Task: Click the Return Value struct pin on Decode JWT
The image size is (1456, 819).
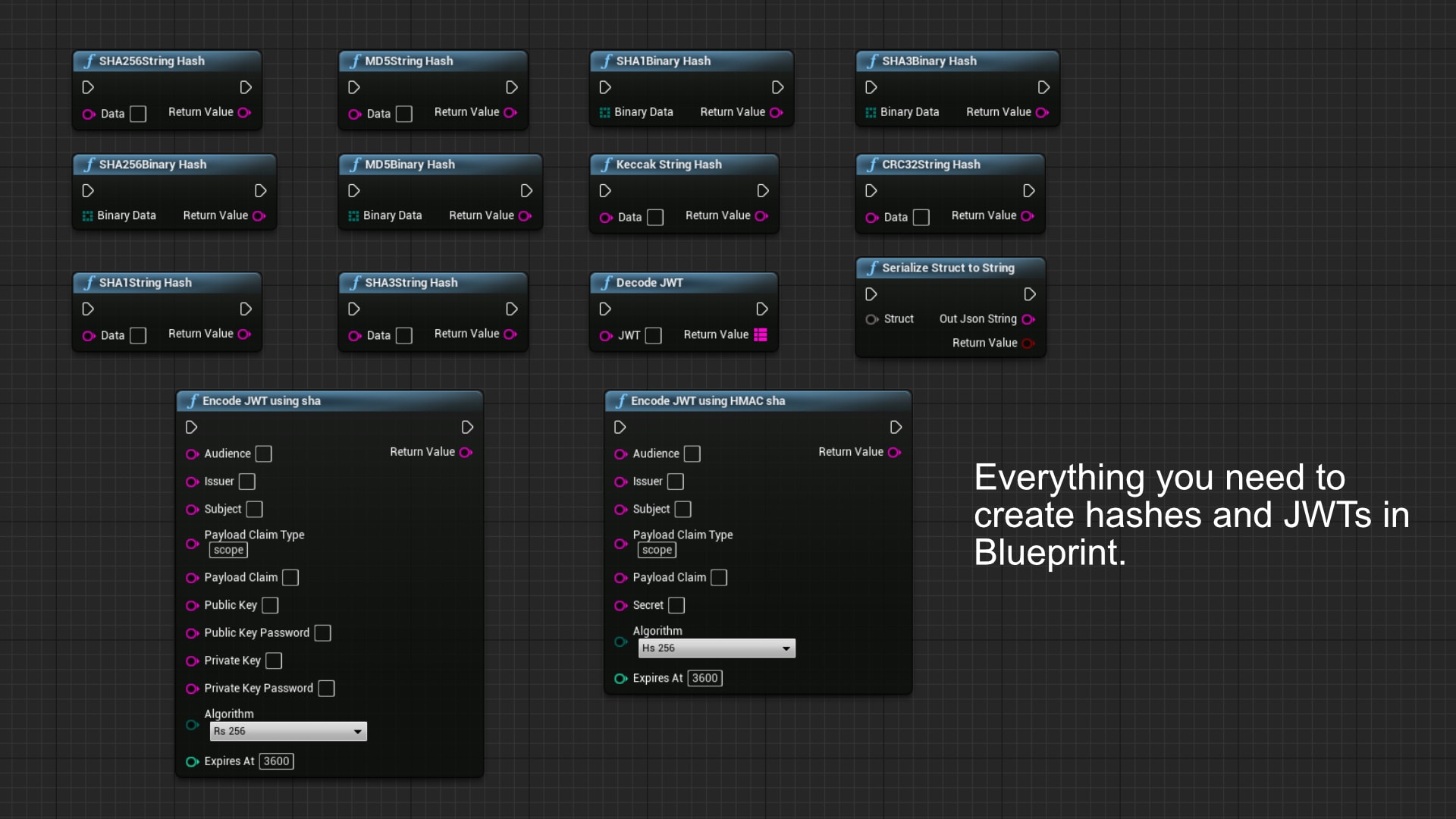Action: coord(761,334)
